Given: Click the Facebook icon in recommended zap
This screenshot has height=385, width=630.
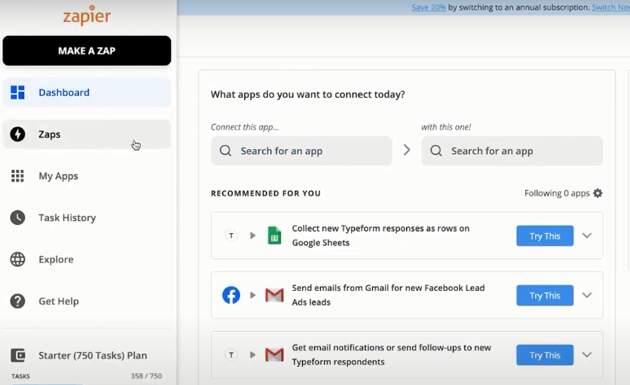Looking at the screenshot, I should point(231,295).
